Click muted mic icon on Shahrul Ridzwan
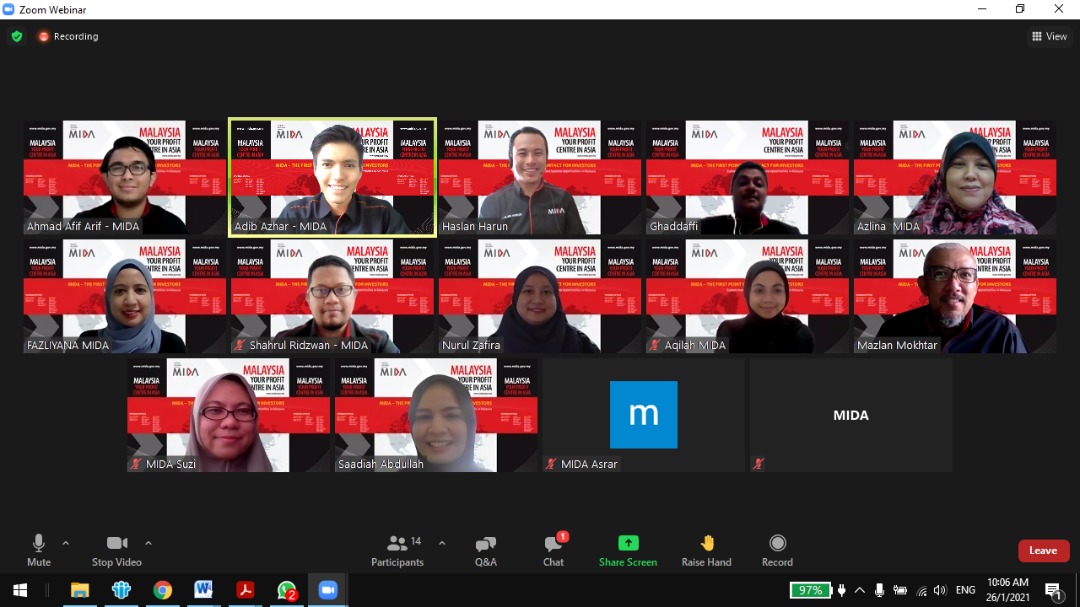The image size is (1080, 607). pos(240,344)
